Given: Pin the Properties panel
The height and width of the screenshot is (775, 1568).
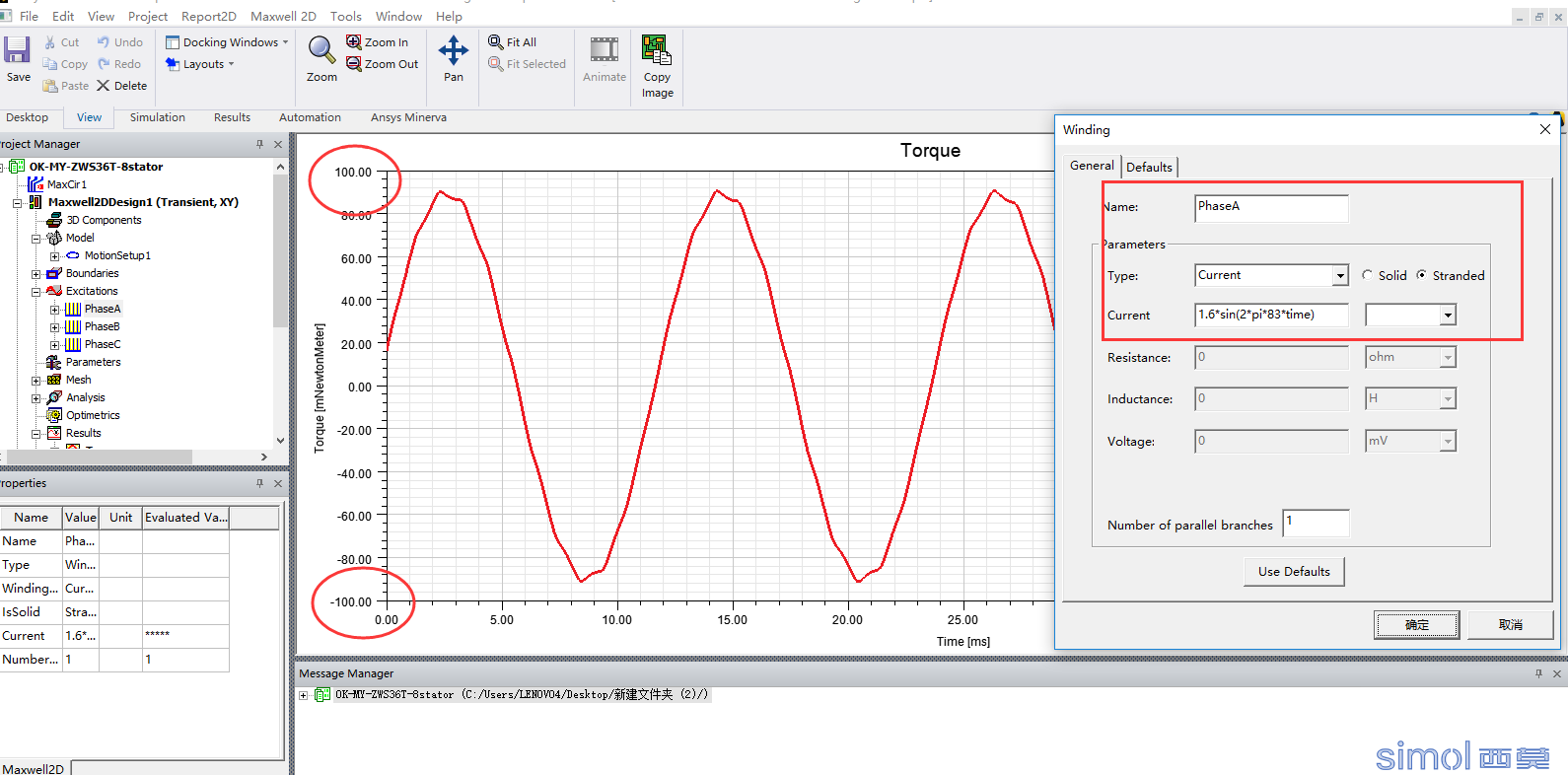Looking at the screenshot, I should tap(260, 483).
